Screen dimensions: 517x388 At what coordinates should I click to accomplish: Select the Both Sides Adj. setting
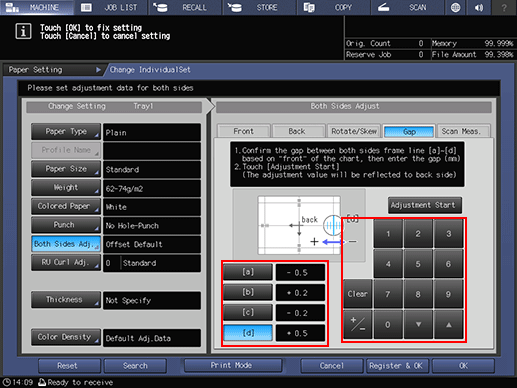(66, 244)
